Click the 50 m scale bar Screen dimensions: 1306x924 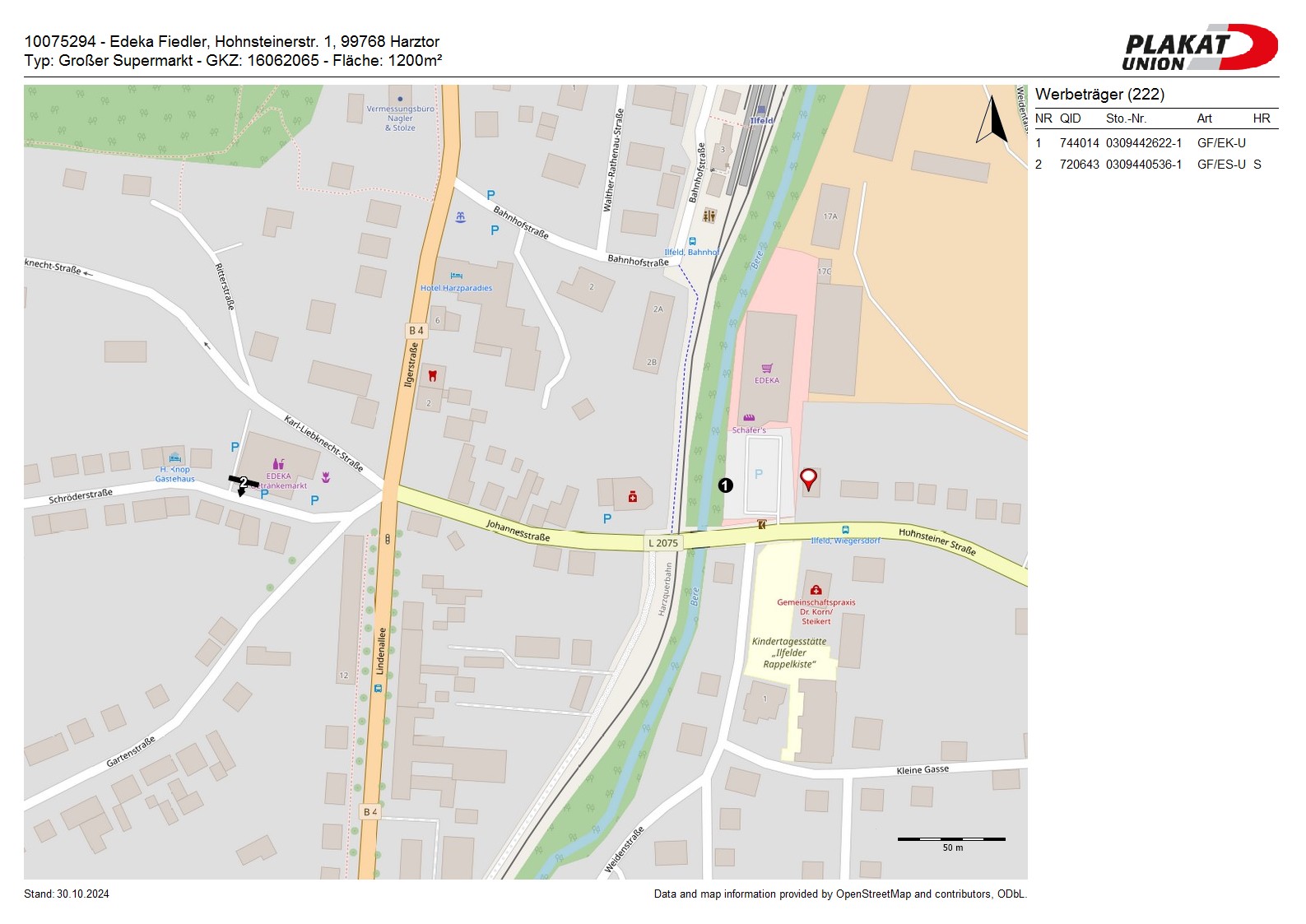pyautogui.click(x=951, y=839)
